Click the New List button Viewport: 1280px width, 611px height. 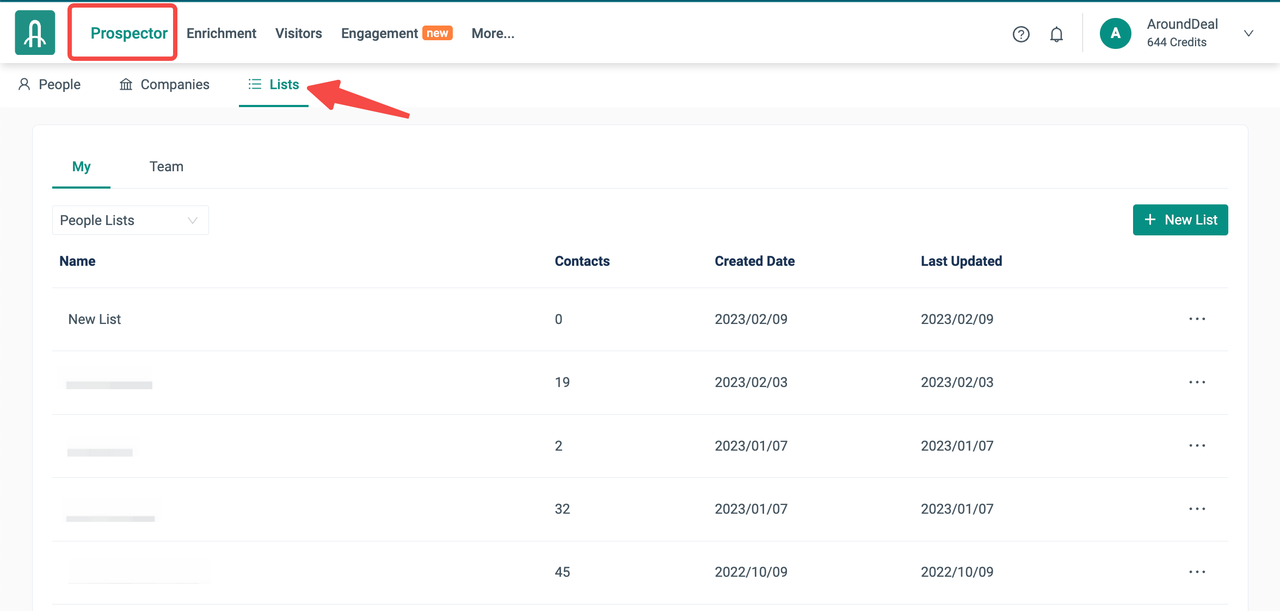[x=1180, y=220]
